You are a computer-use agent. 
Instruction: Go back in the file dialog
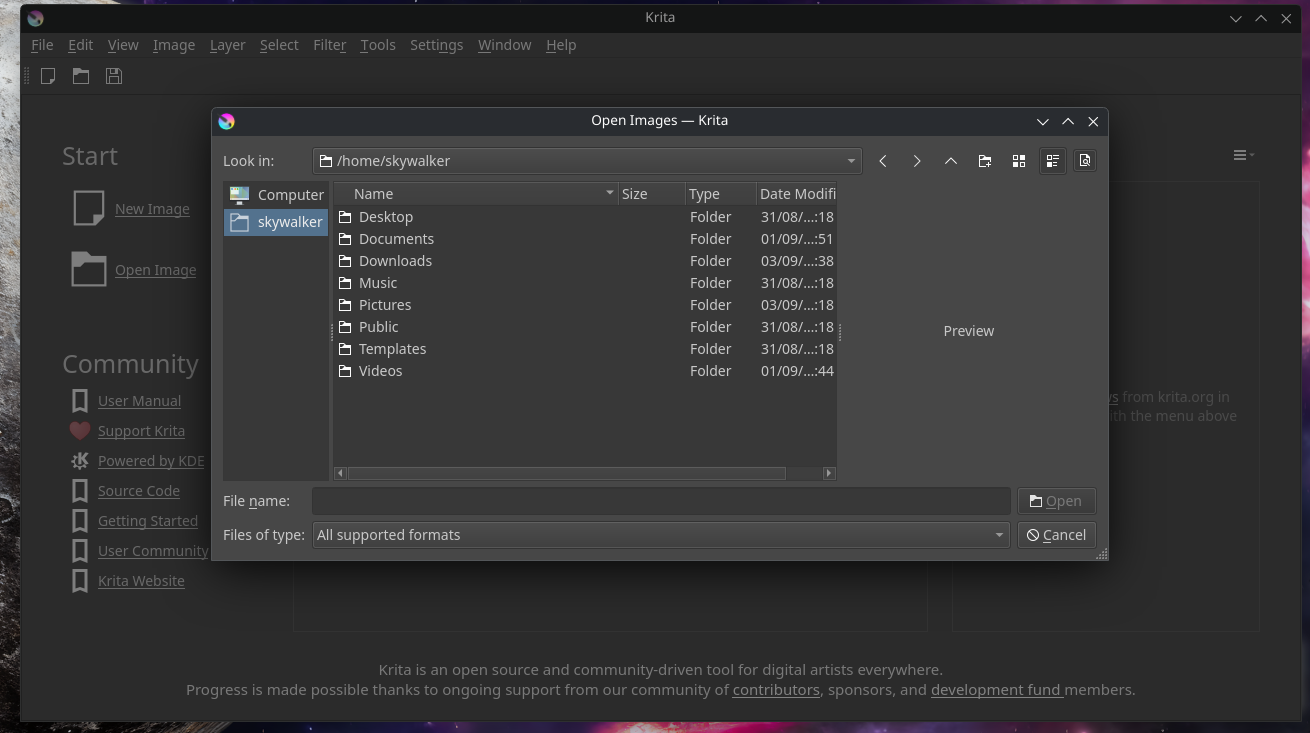pyautogui.click(x=883, y=161)
